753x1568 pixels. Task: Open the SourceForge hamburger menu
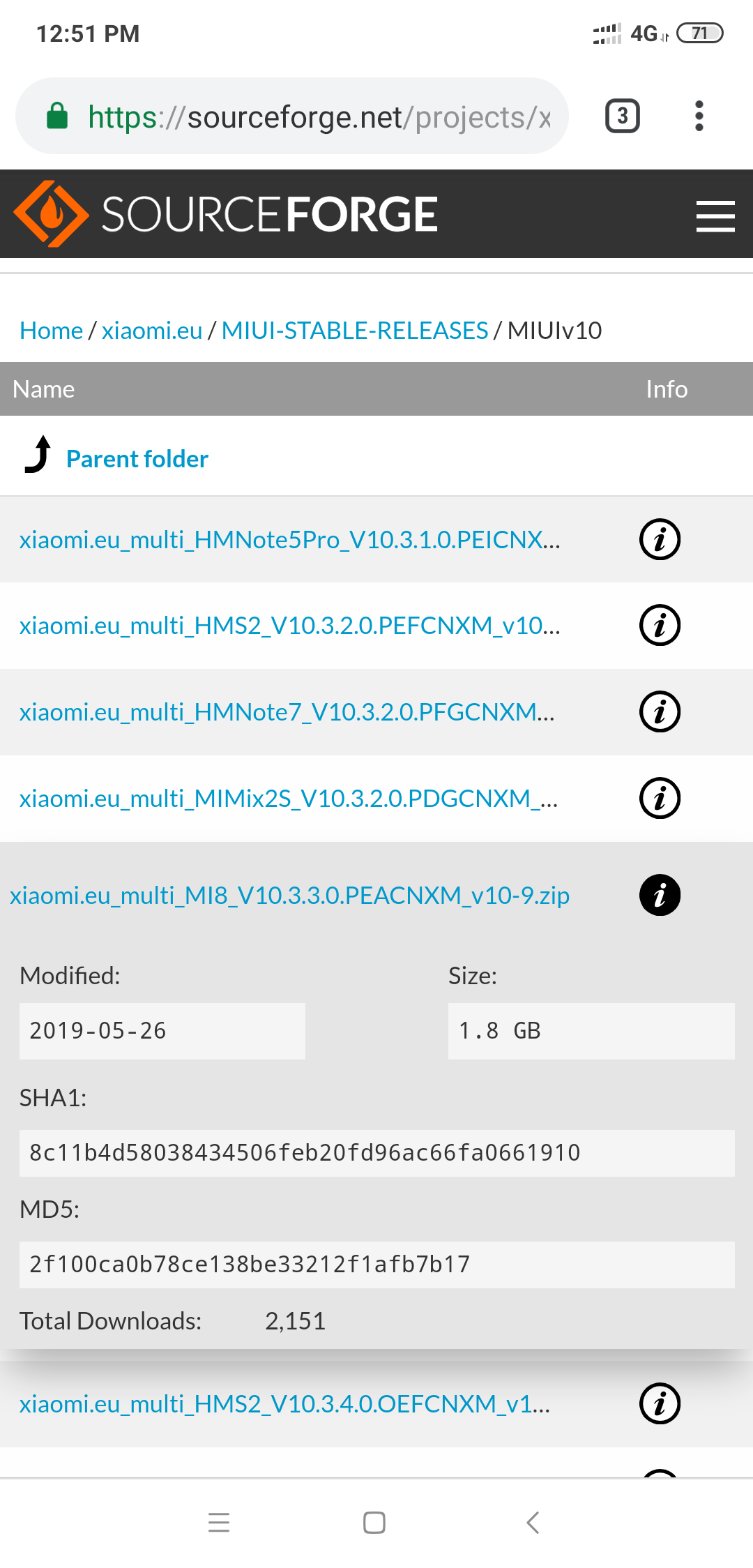coord(715,216)
